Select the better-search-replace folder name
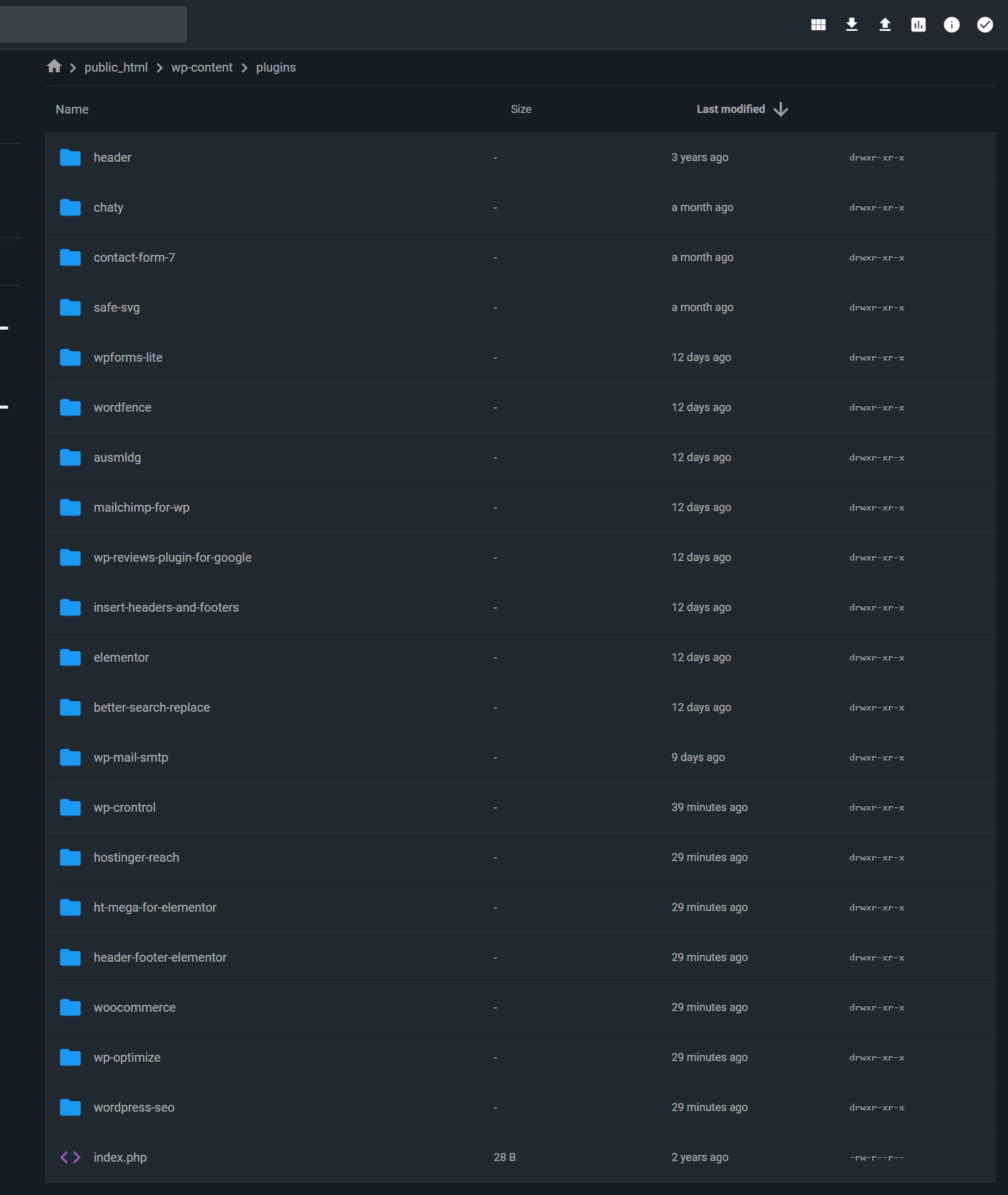Viewport: 1008px width, 1195px height. pos(152,707)
